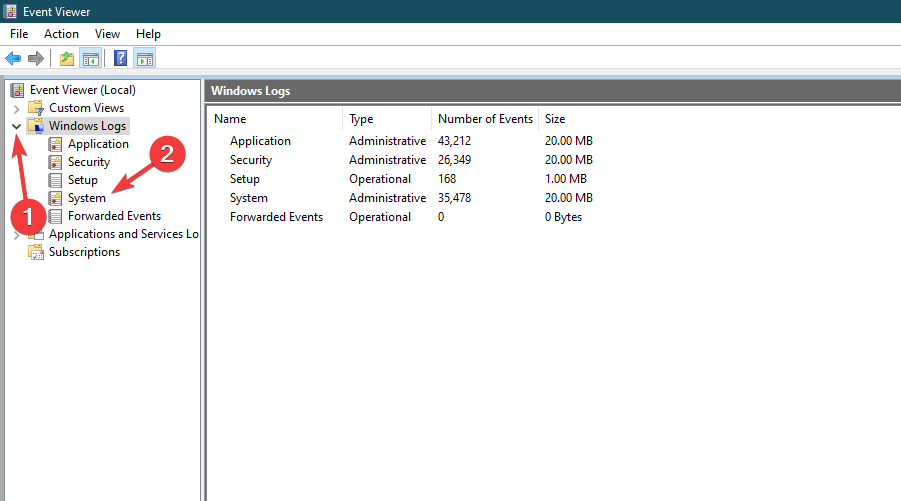Open the View menu

(x=107, y=34)
